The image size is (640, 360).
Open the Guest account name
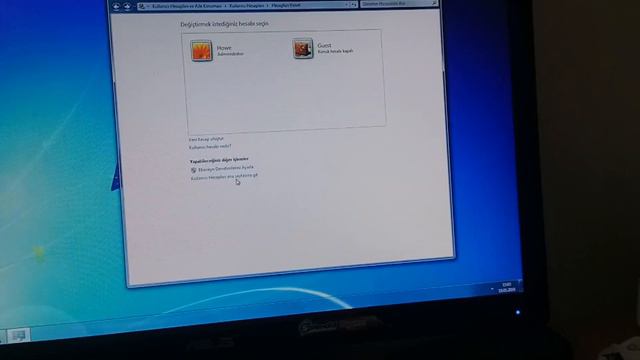tap(324, 45)
